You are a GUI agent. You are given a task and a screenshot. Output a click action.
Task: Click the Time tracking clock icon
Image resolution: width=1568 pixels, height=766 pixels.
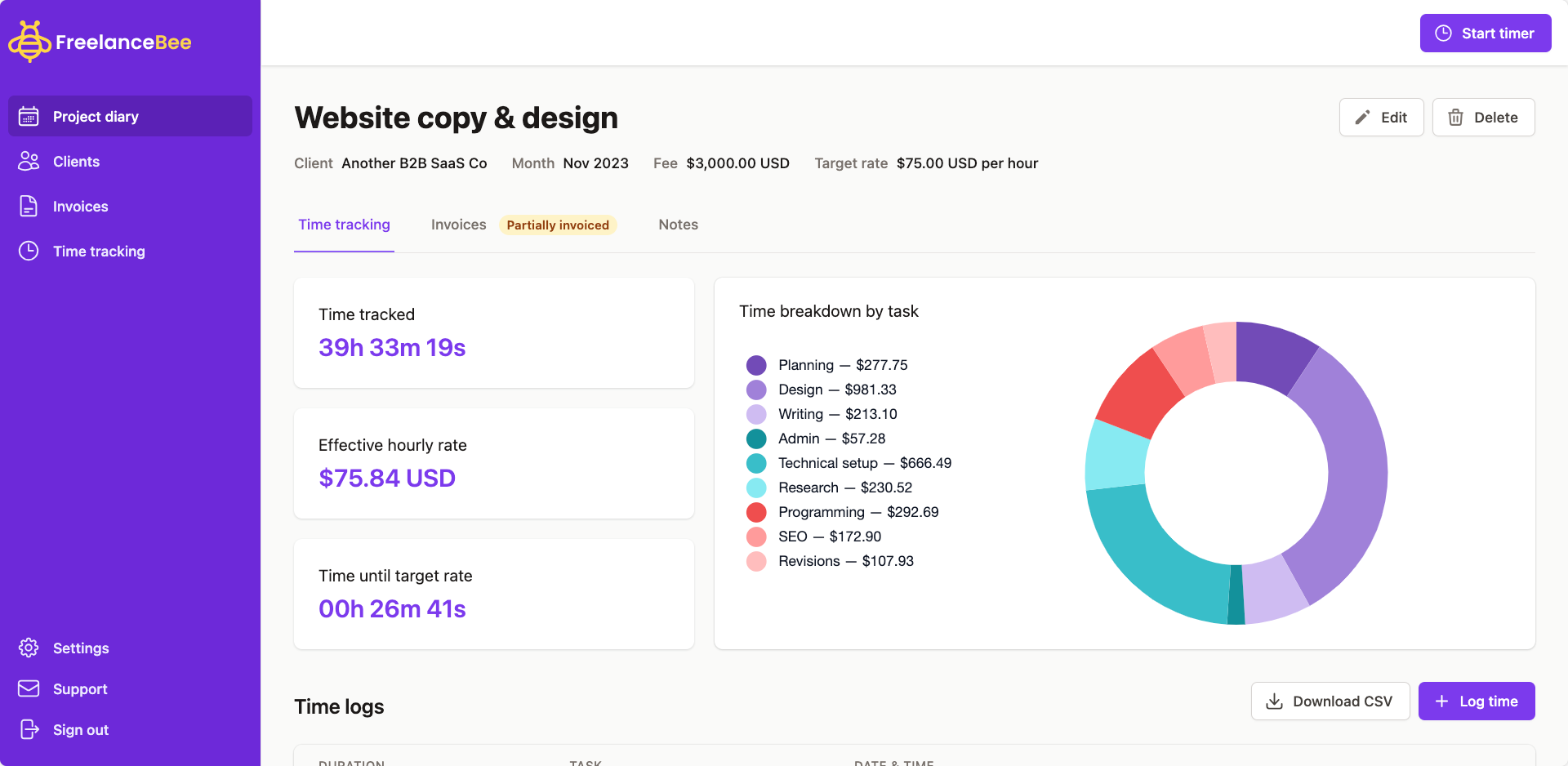(29, 252)
